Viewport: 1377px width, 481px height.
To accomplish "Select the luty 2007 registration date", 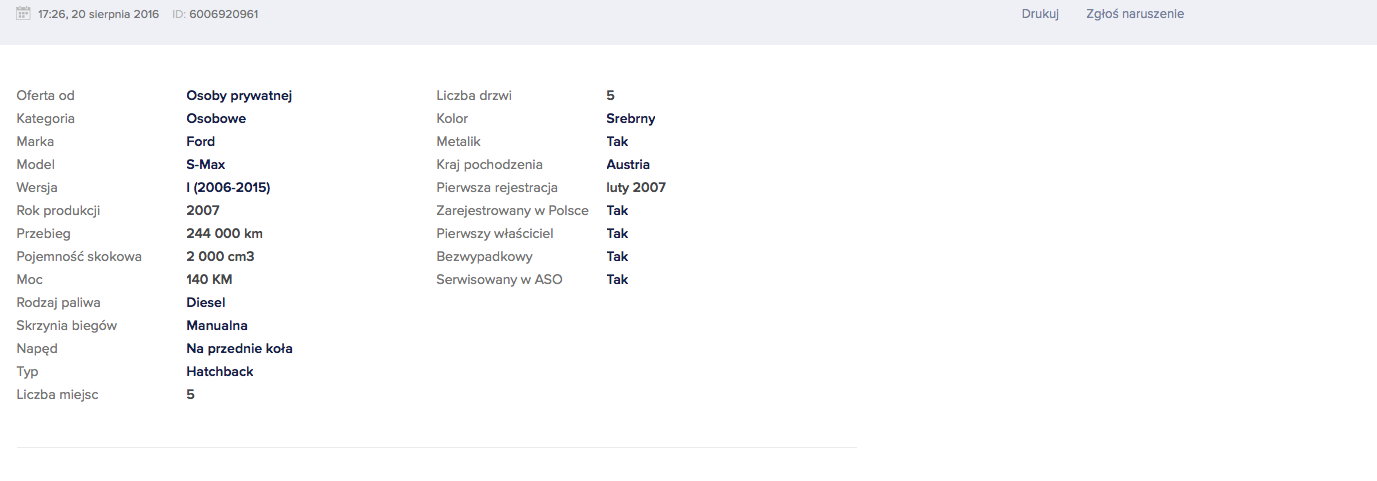I will point(636,188).
